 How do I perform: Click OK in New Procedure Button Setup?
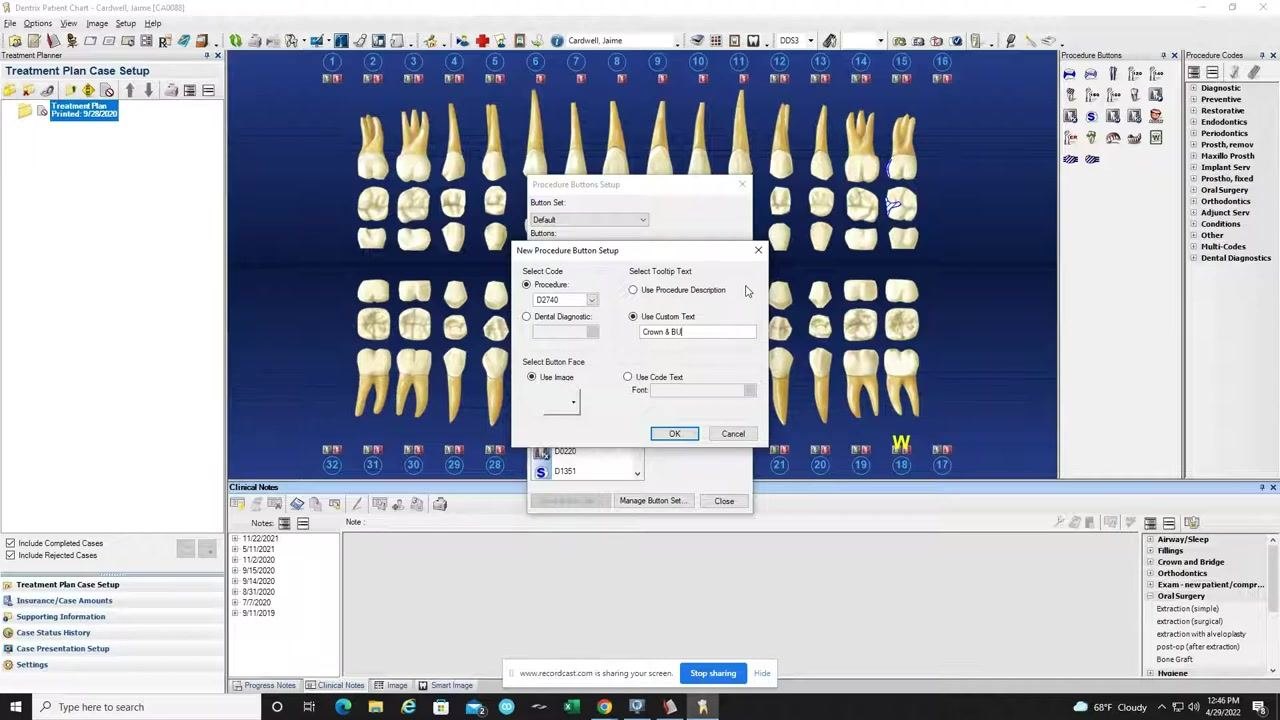click(x=675, y=434)
